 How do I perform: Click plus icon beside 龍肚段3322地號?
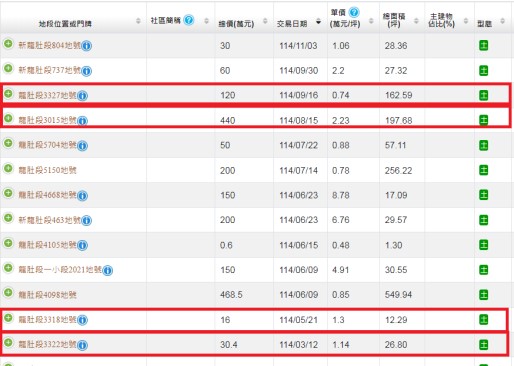pos(8,343)
